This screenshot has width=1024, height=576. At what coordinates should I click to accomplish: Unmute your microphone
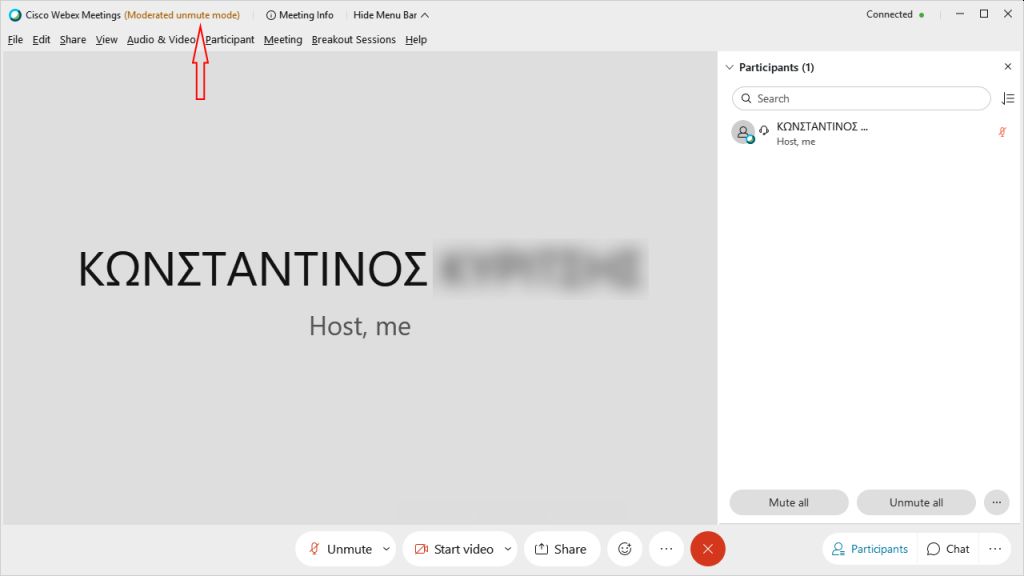pos(339,548)
